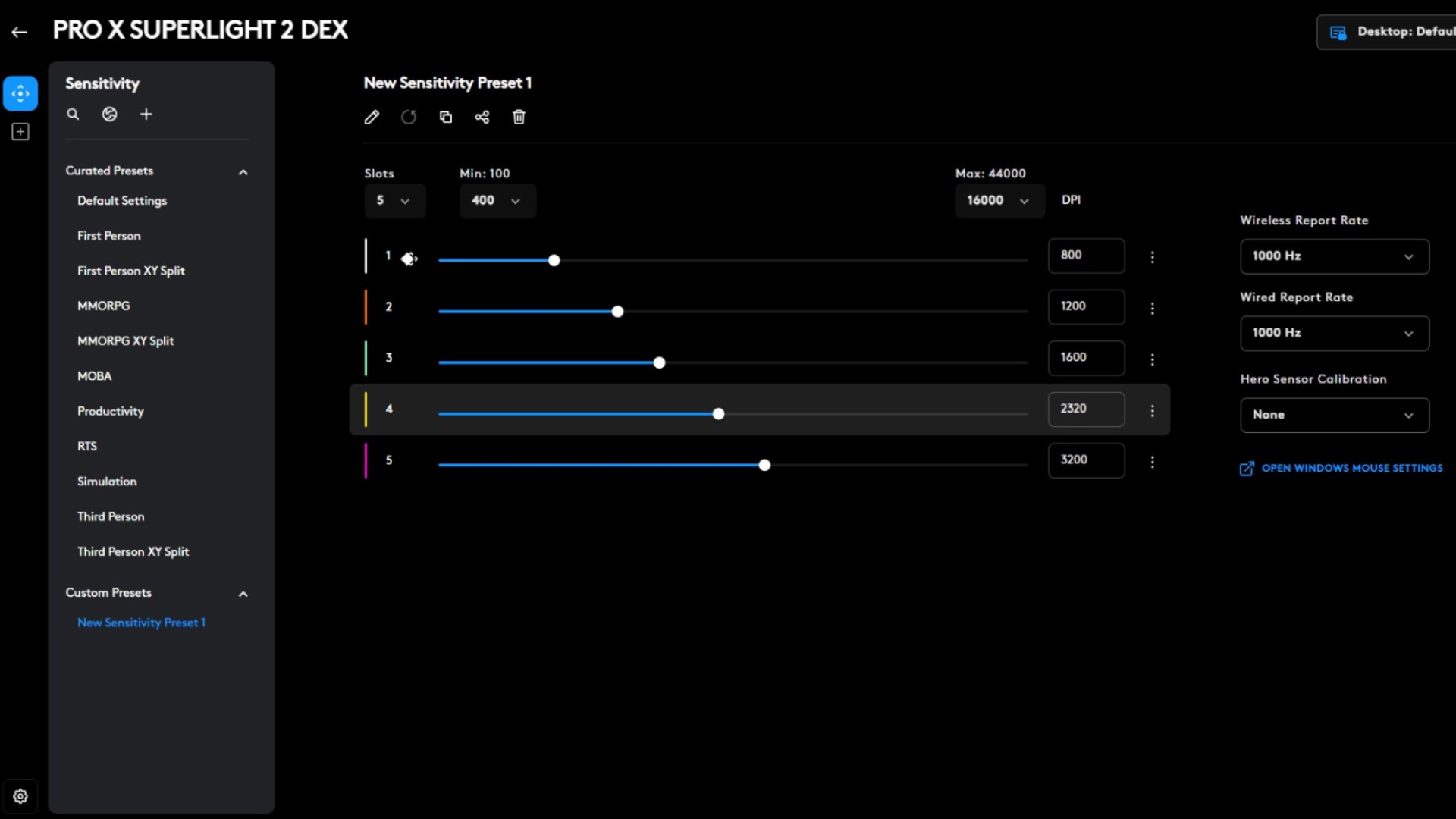The width and height of the screenshot is (1456, 819).
Task: Select the MOBA preset
Action: tap(94, 376)
